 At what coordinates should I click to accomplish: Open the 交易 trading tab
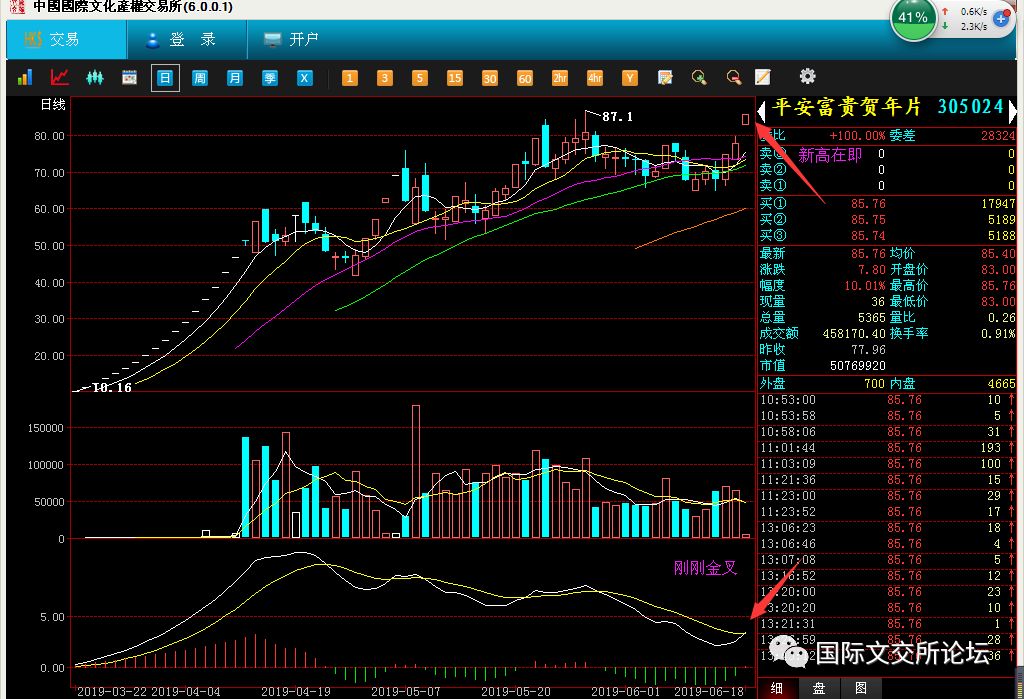[x=66, y=39]
